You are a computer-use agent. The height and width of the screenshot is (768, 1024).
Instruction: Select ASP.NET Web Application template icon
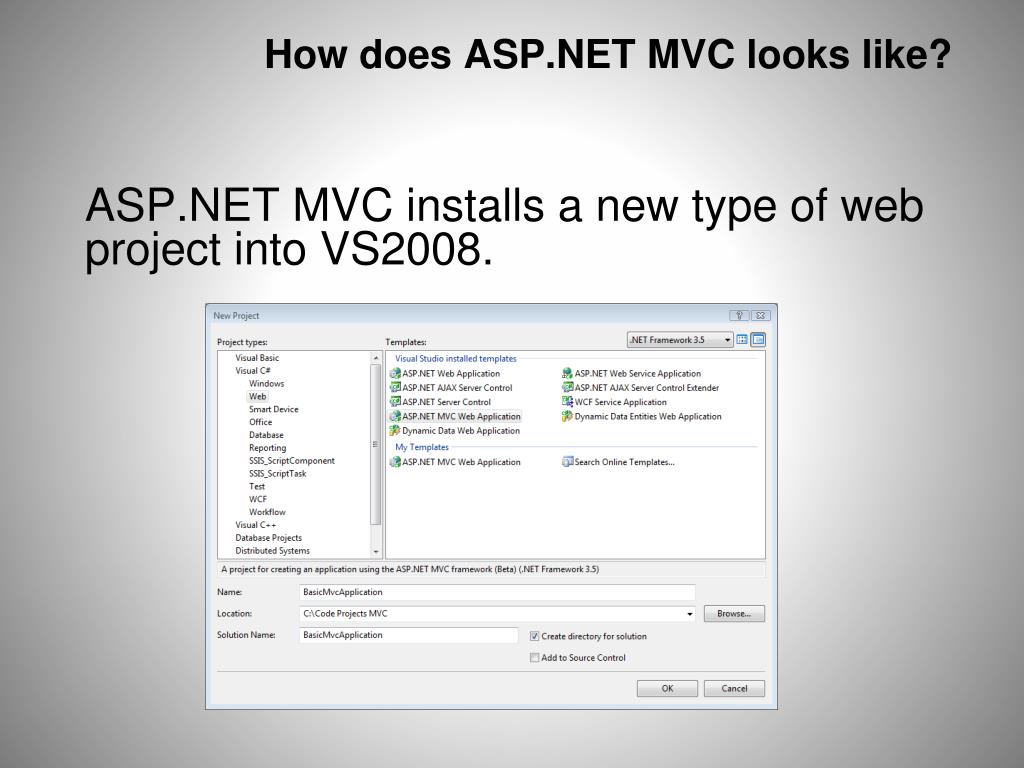click(x=395, y=374)
